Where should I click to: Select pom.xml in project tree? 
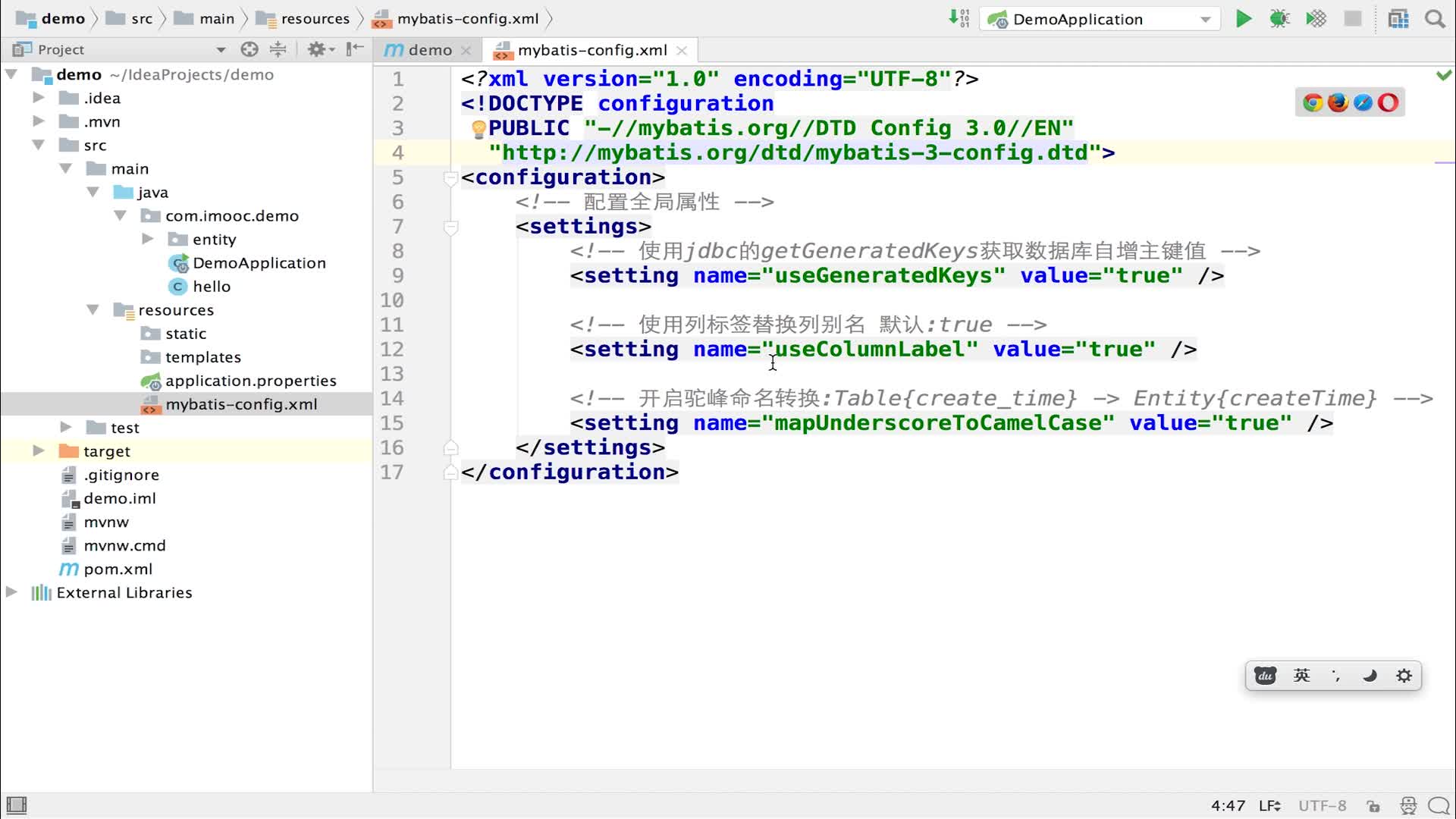pyautogui.click(x=118, y=568)
